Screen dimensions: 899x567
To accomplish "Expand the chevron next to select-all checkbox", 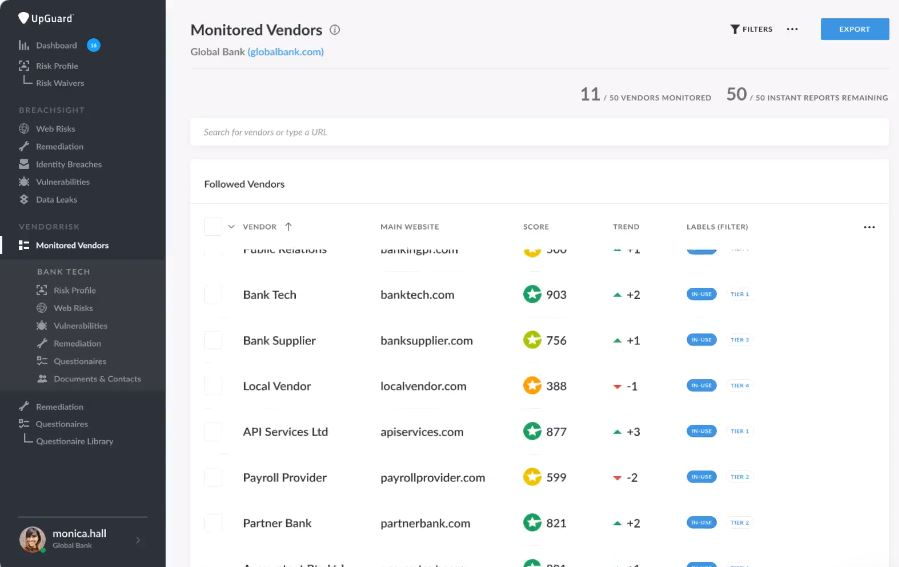I will (x=231, y=226).
